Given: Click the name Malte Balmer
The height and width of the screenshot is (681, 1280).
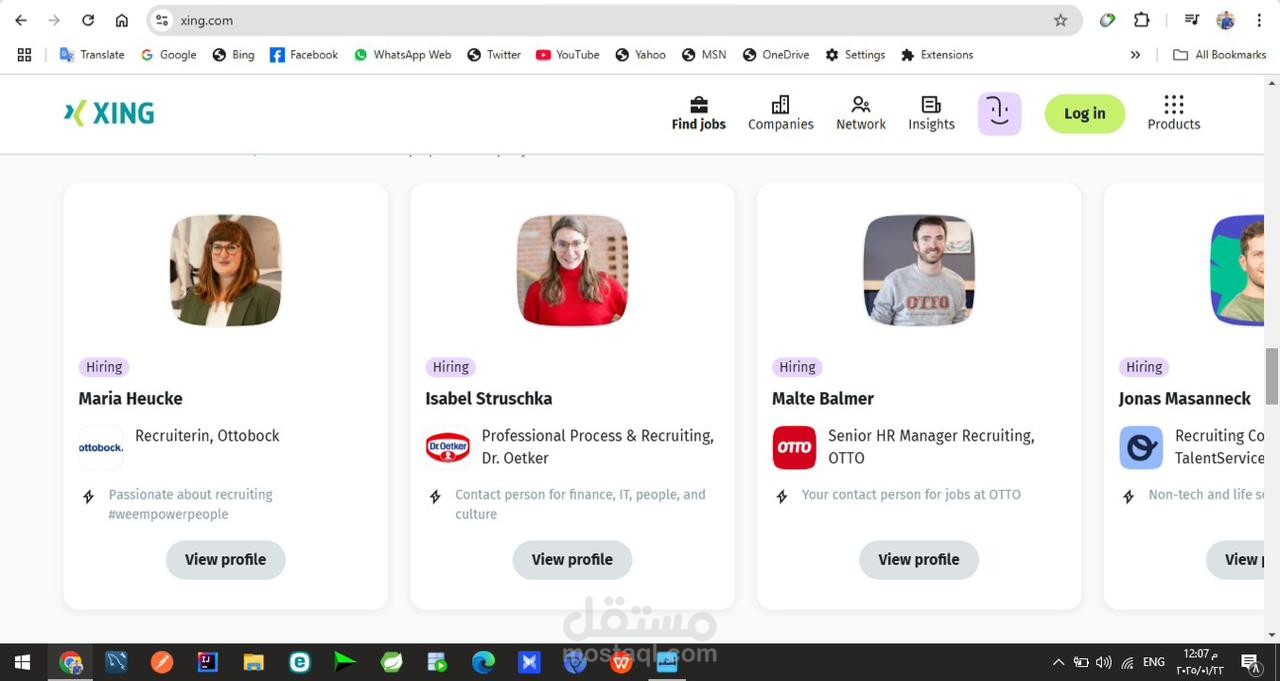Looking at the screenshot, I should tap(823, 398).
